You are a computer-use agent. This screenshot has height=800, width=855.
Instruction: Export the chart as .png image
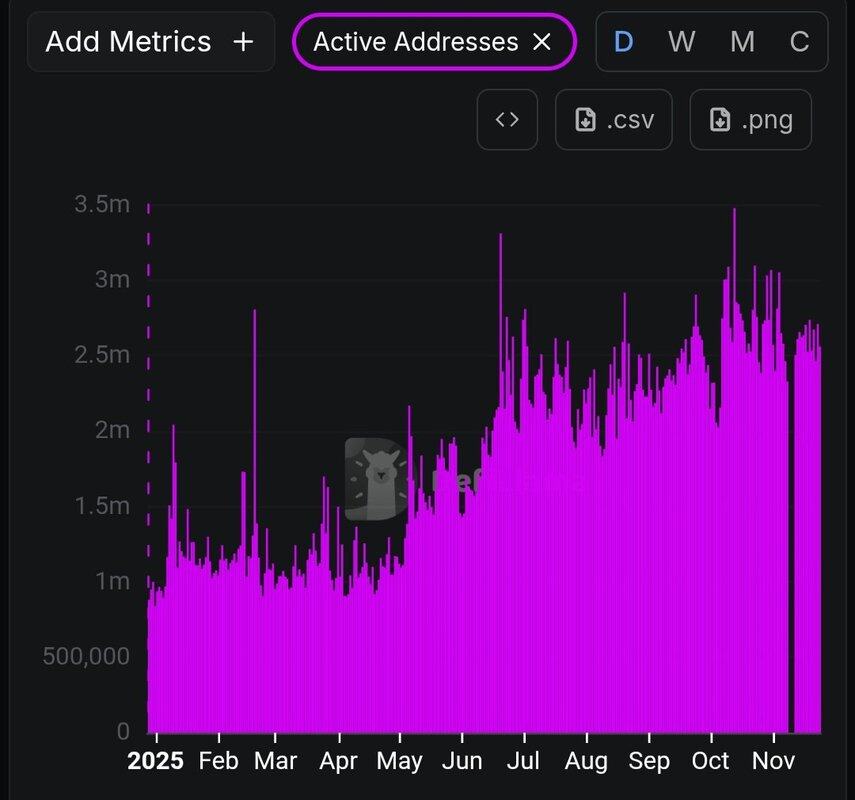pyautogui.click(x=750, y=120)
